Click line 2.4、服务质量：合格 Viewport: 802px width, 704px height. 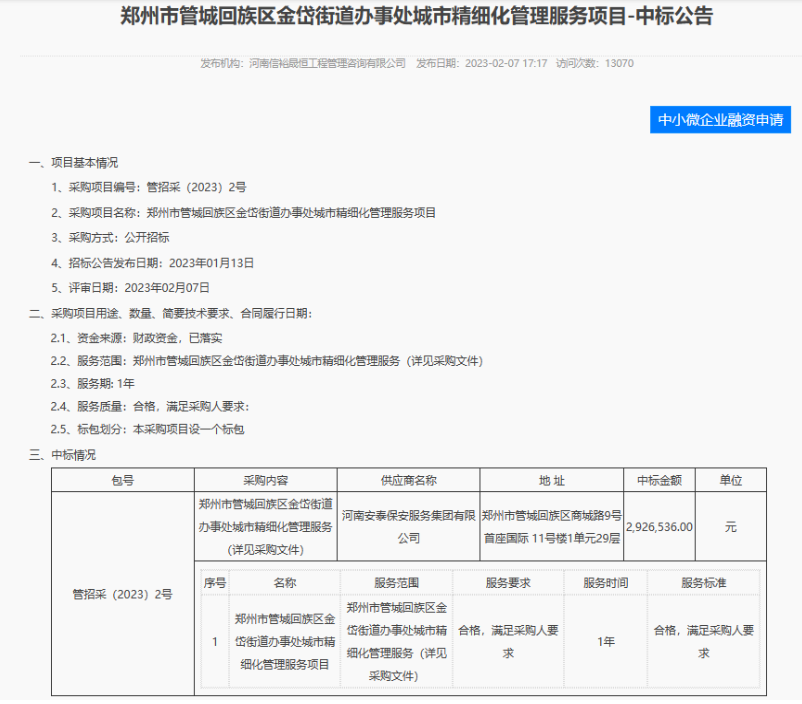pyautogui.click(x=150, y=406)
